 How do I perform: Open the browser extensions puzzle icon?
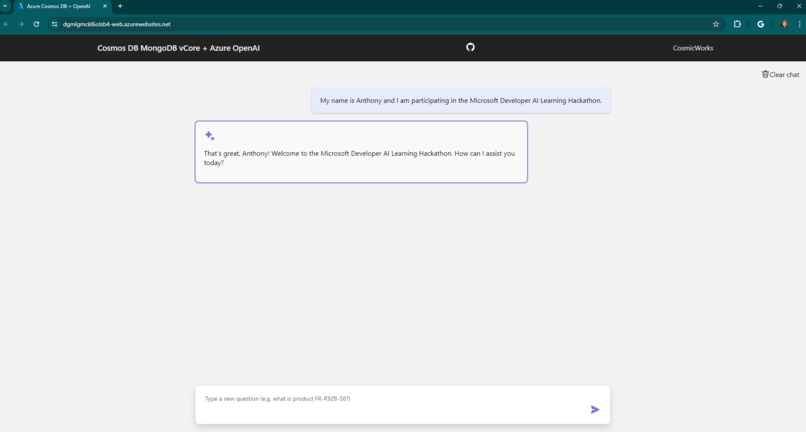coord(737,24)
